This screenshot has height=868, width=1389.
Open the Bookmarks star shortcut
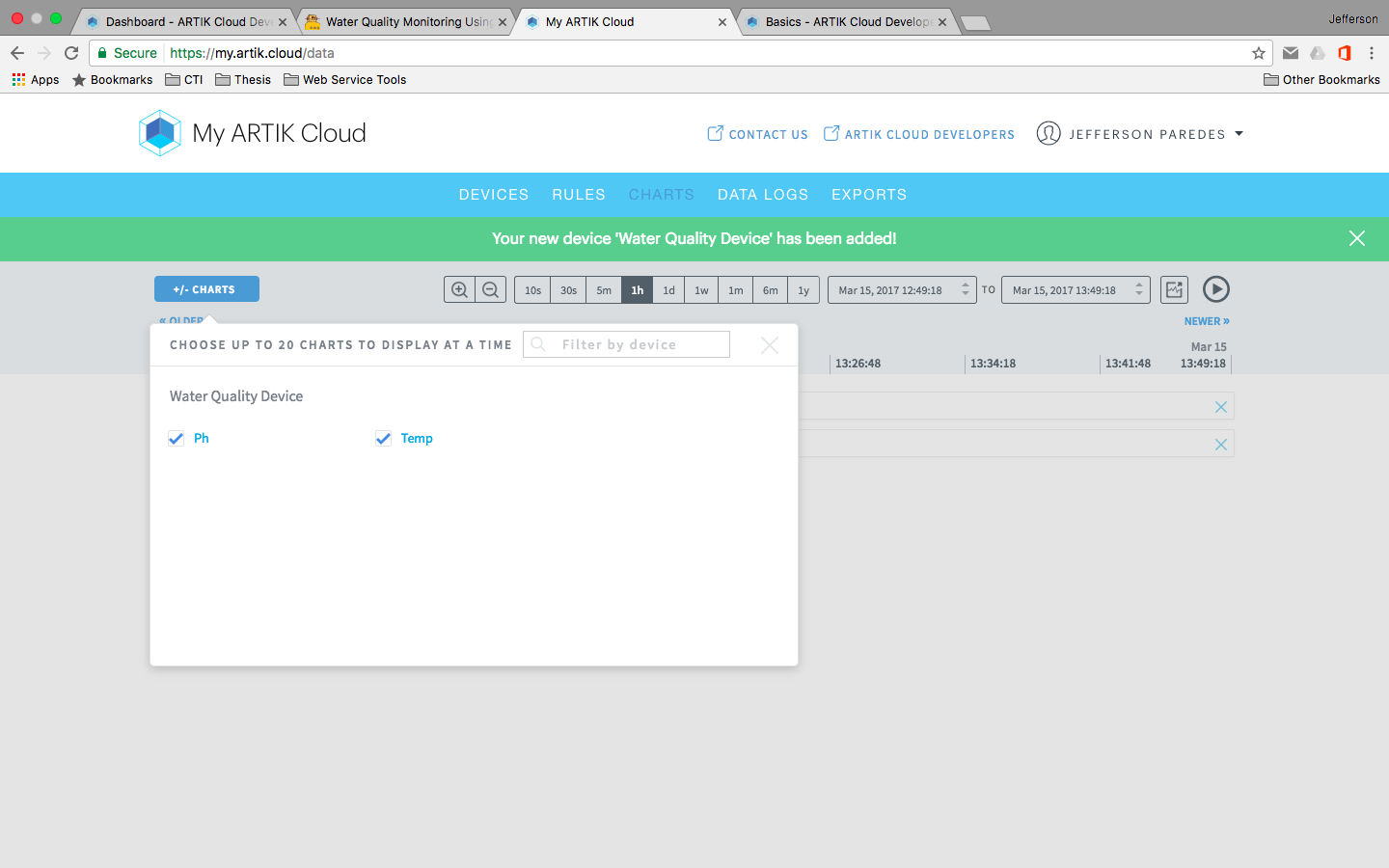(x=113, y=80)
